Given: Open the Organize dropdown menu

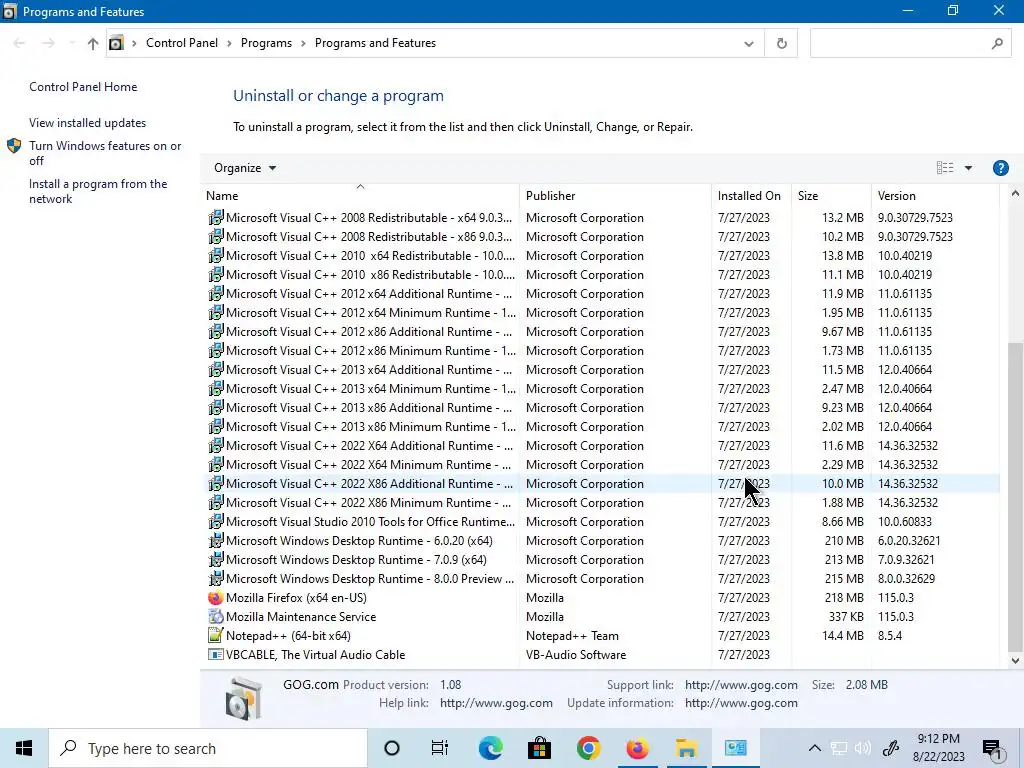Looking at the screenshot, I should tap(245, 168).
